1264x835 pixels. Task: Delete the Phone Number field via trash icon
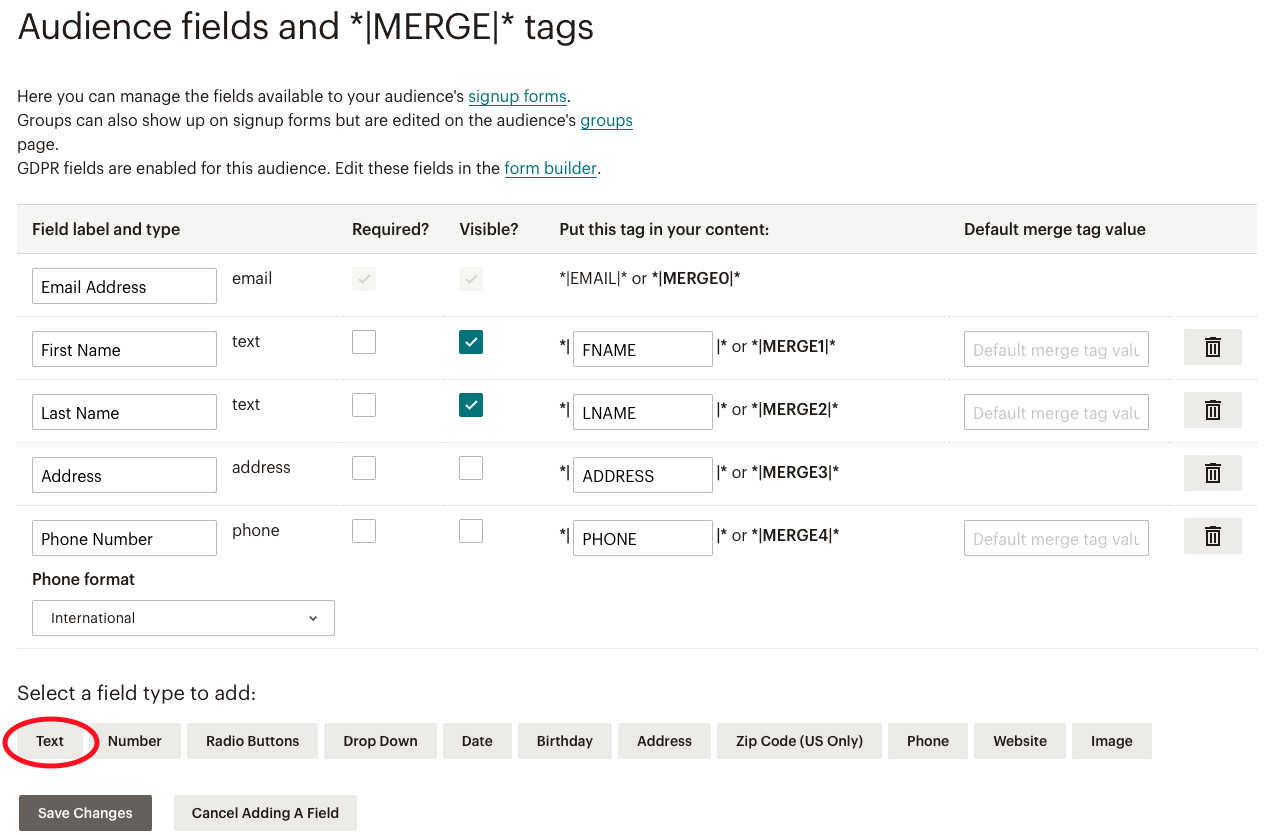coord(1212,537)
